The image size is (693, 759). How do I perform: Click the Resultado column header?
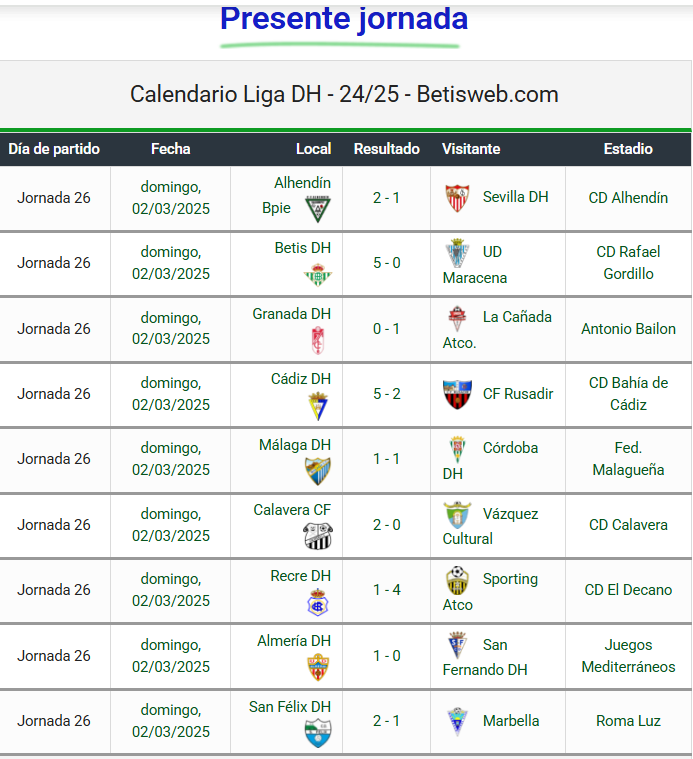pyautogui.click(x=387, y=149)
